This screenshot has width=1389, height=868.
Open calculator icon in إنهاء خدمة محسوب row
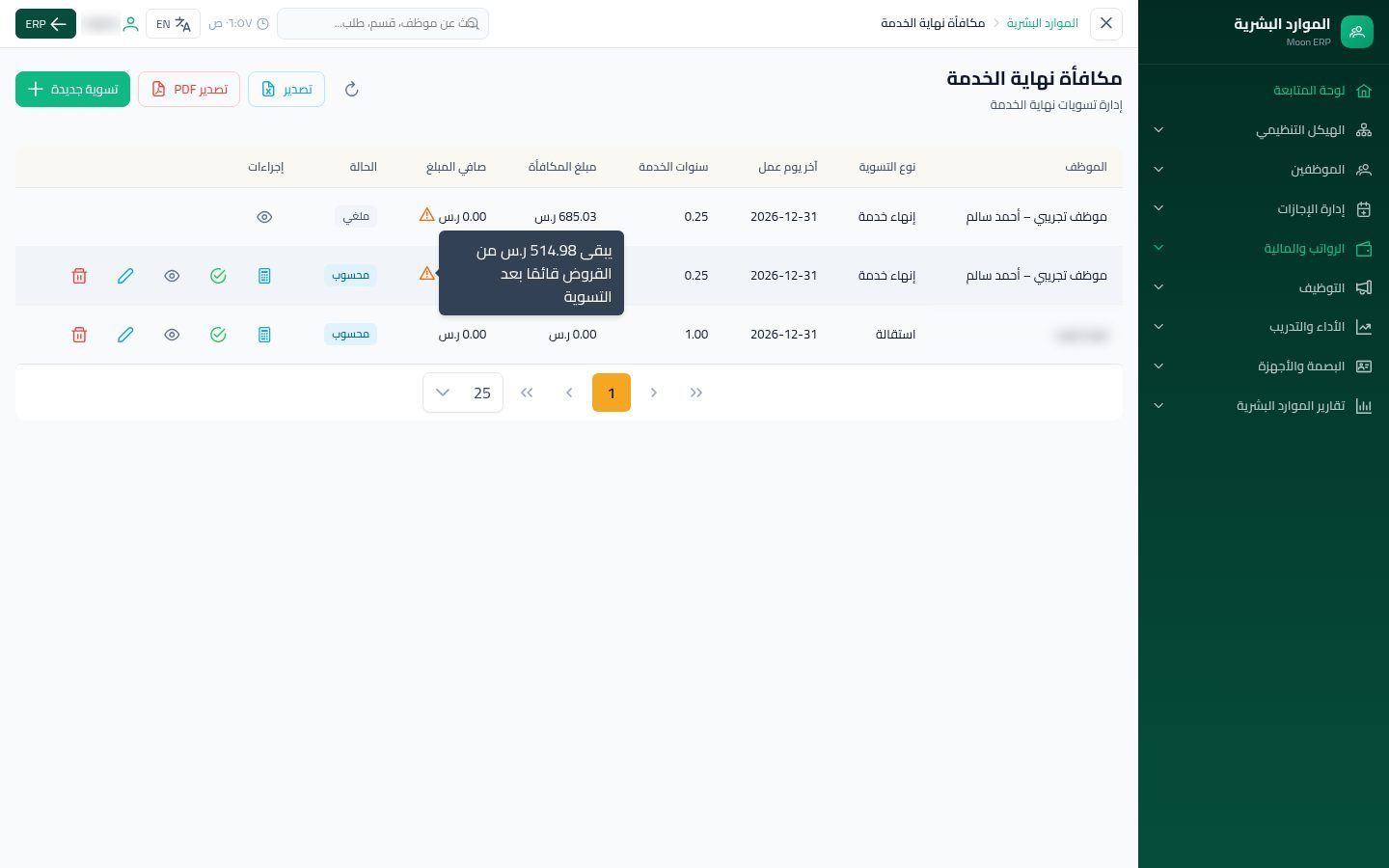[x=264, y=276]
